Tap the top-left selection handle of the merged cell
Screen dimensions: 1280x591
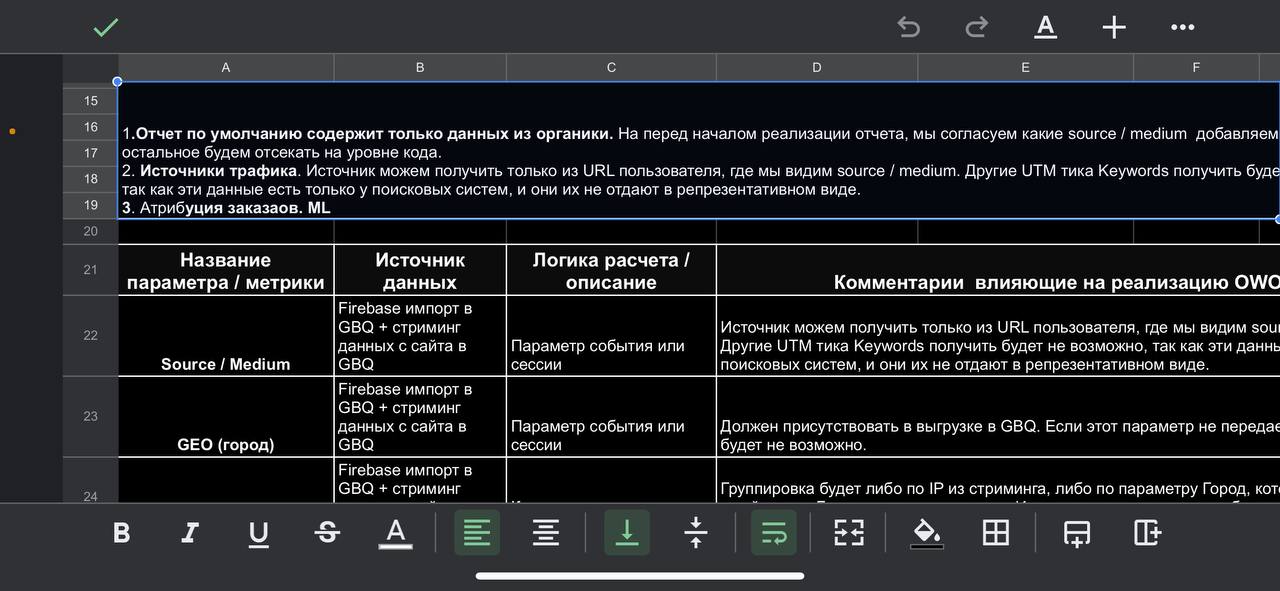coord(118,81)
